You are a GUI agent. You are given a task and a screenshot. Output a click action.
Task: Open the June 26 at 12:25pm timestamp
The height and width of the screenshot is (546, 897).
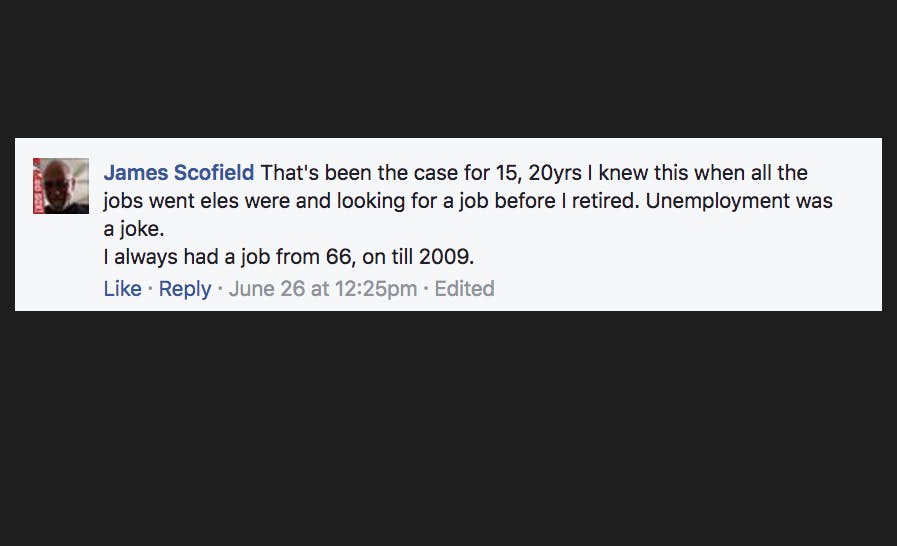pyautogui.click(x=322, y=289)
